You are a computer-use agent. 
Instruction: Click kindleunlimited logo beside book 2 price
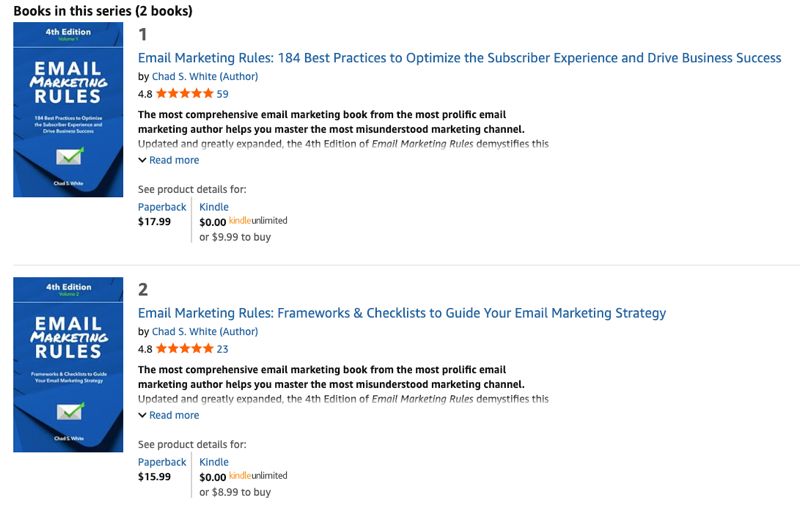pyautogui.click(x=258, y=476)
